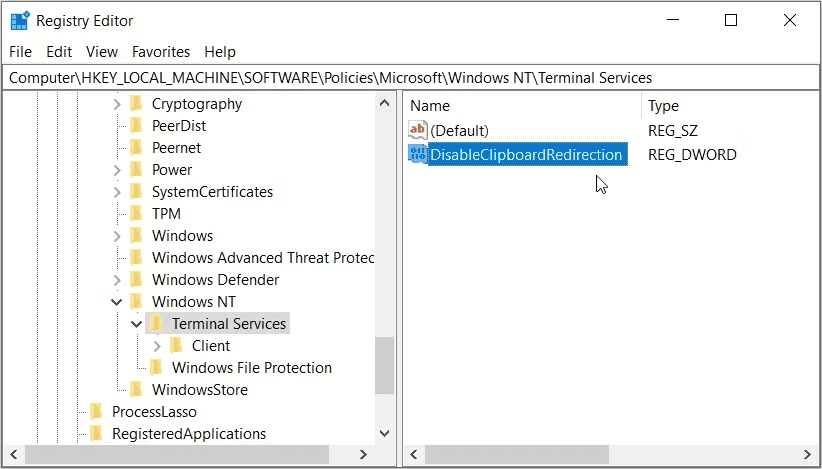Click the tree pane vertical scrollbar thumb
Image resolution: width=822 pixels, height=469 pixels.
click(384, 364)
